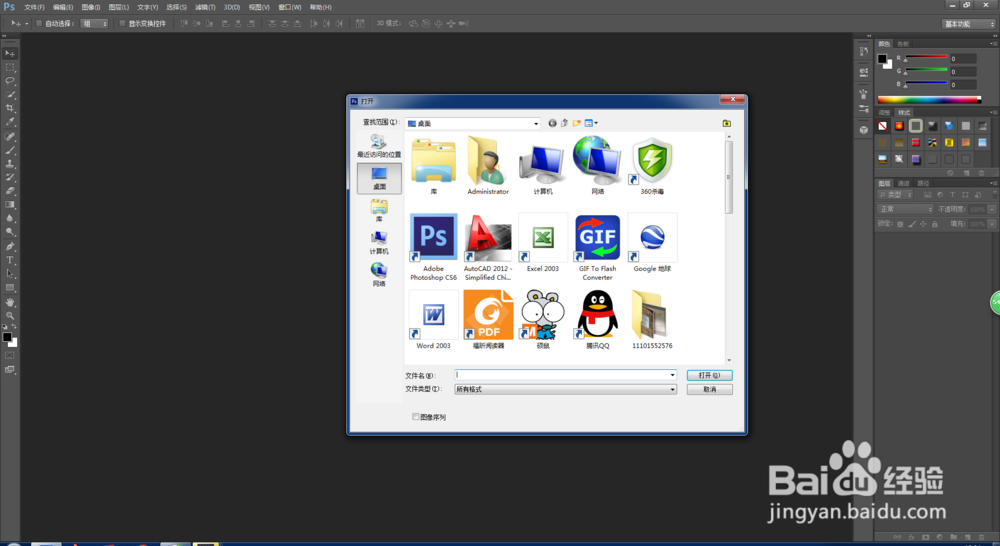This screenshot has width=1000, height=546.
Task: Select the Rectangle shape tool
Action: tap(10, 288)
